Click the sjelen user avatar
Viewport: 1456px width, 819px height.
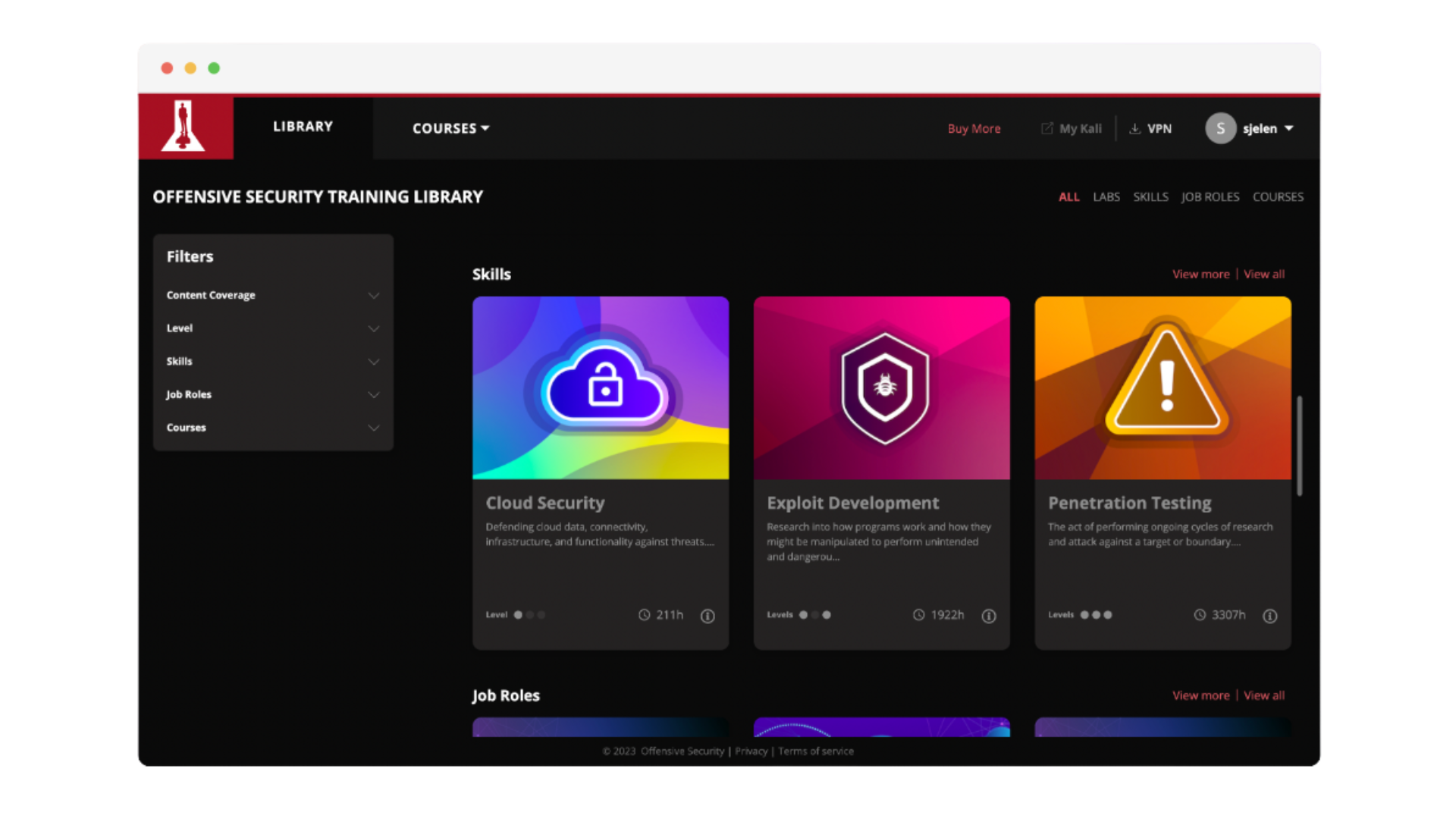[x=1220, y=128]
